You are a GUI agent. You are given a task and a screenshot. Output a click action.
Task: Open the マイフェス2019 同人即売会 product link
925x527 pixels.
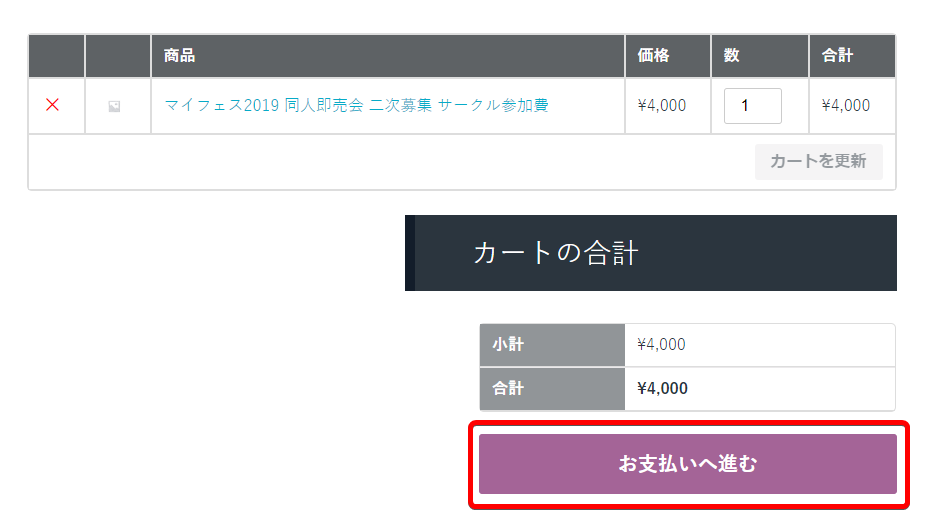(356, 105)
